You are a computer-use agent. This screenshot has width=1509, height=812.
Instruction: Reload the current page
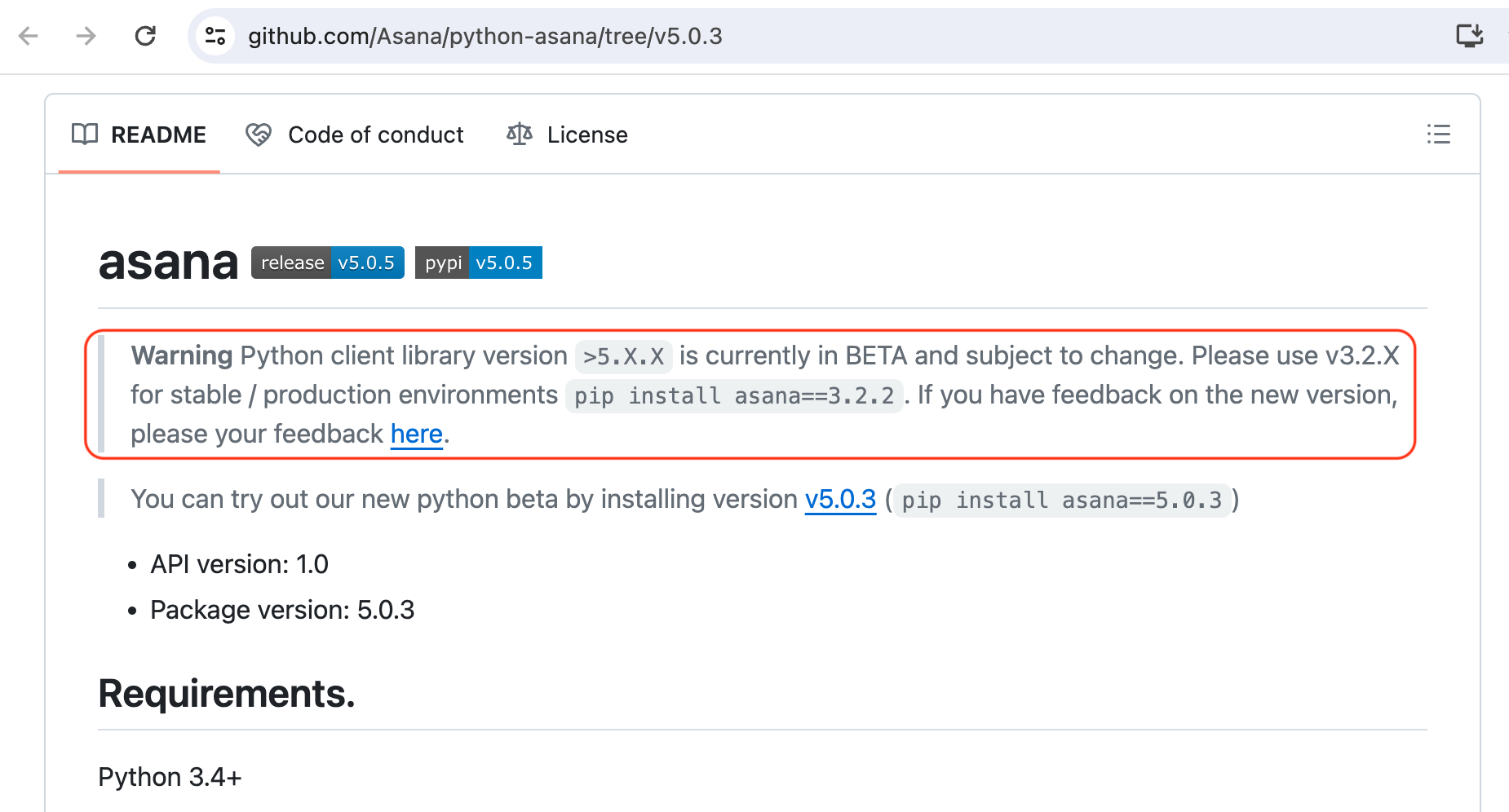tap(145, 36)
